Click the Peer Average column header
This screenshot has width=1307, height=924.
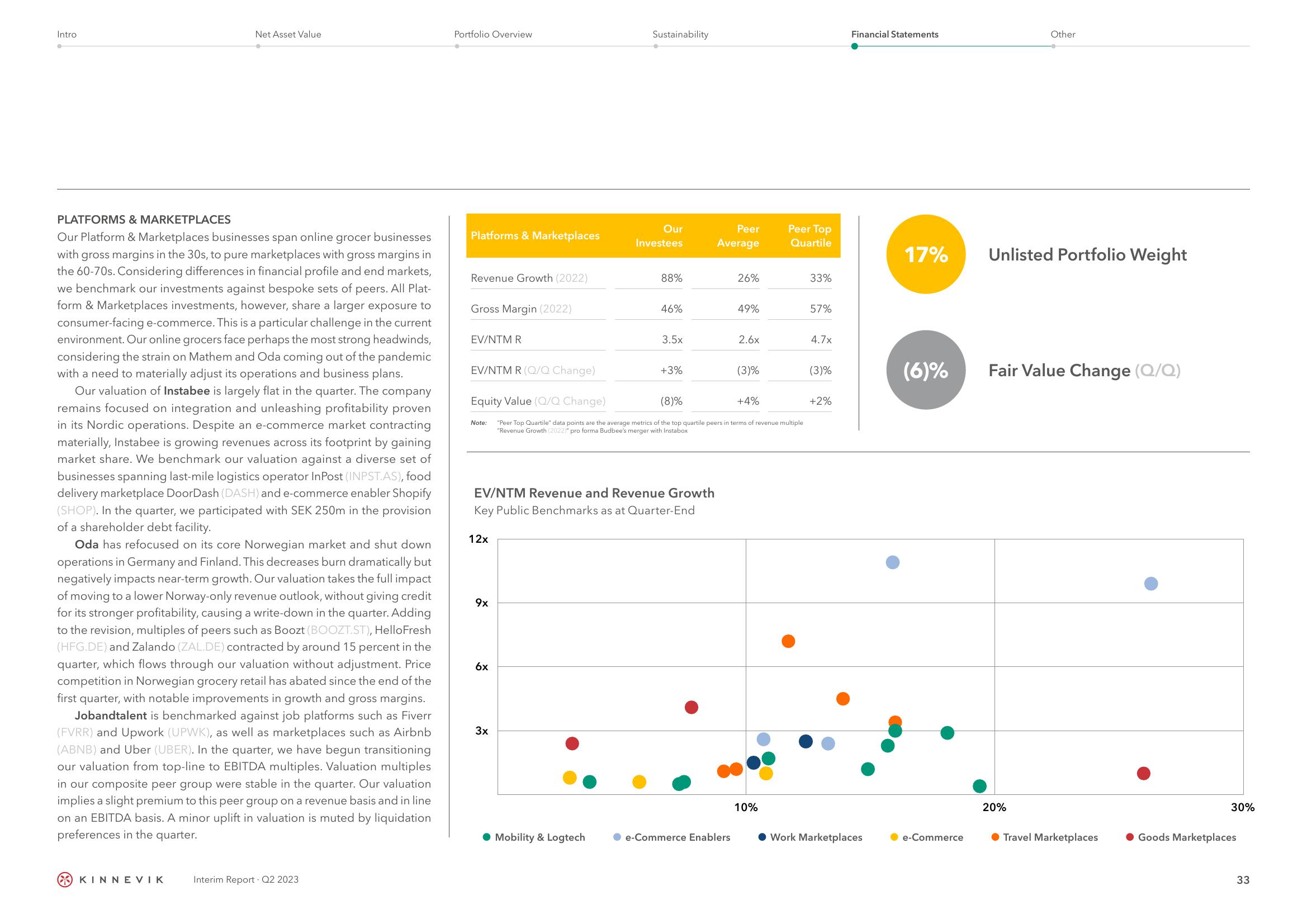pos(738,236)
